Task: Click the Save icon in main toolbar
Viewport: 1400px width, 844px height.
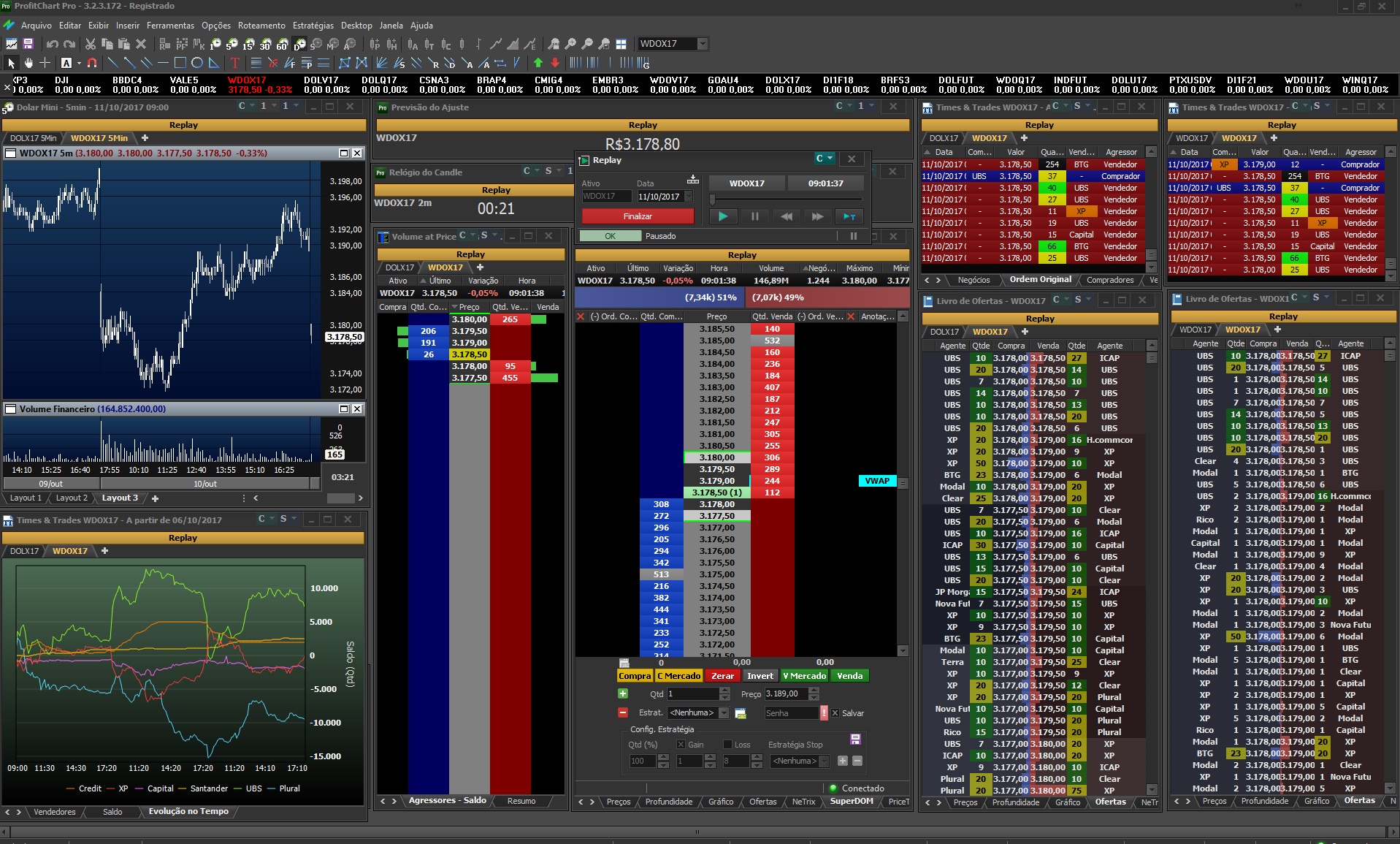Action: tap(28, 44)
